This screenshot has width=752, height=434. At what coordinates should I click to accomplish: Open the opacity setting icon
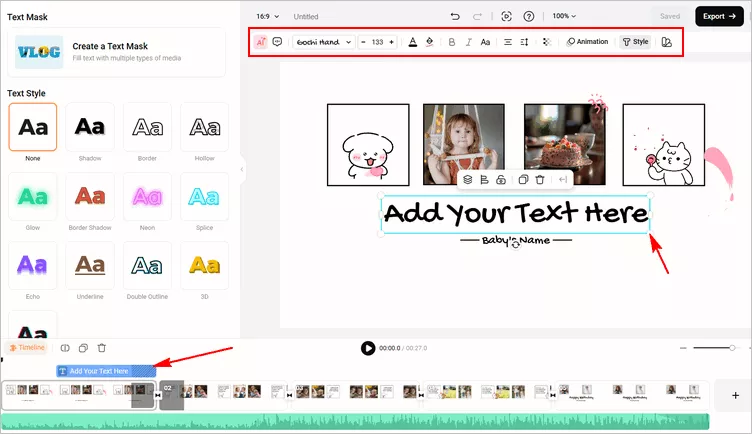coord(546,42)
